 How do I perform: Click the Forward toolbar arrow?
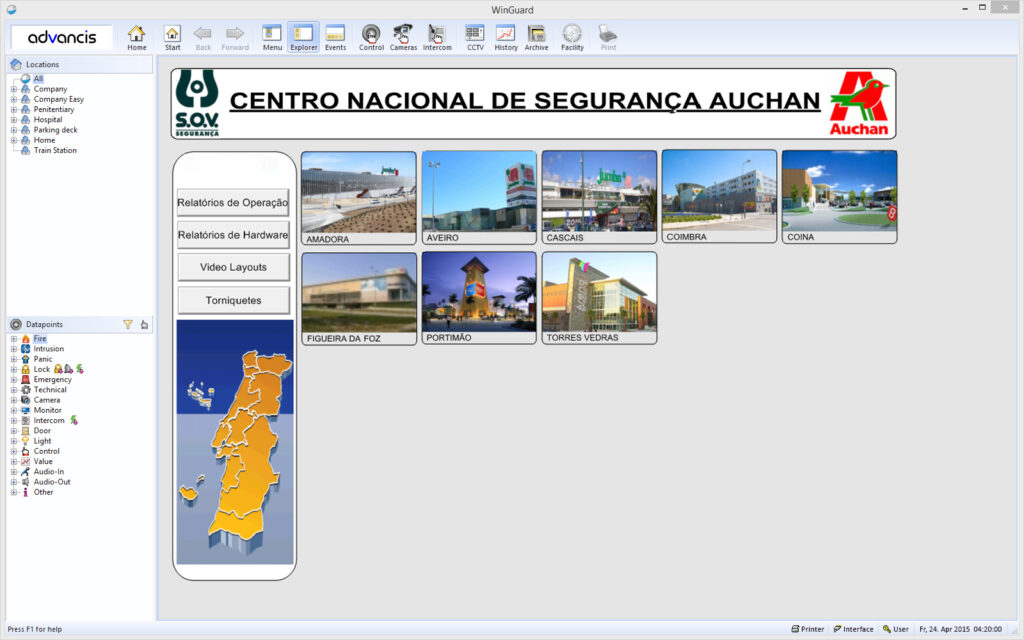point(235,37)
